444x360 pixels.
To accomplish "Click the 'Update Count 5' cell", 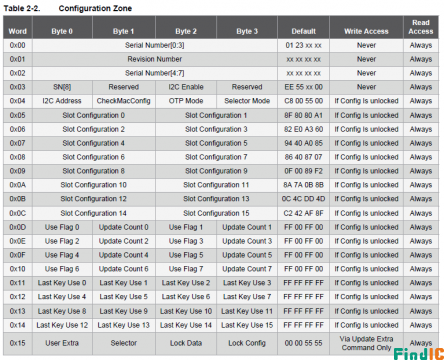I will [x=247, y=255].
